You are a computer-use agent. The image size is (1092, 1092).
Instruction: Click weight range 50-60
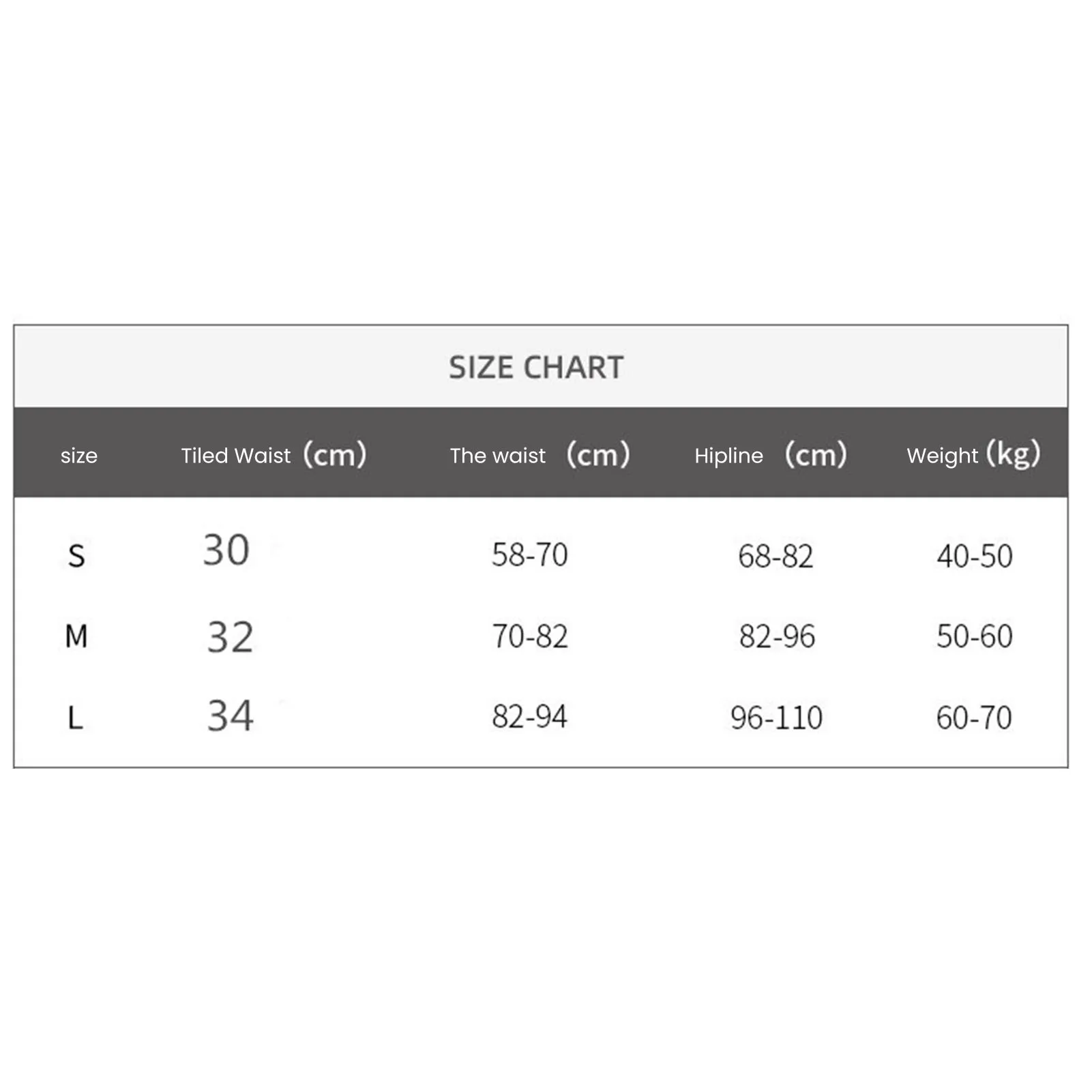[x=974, y=636]
